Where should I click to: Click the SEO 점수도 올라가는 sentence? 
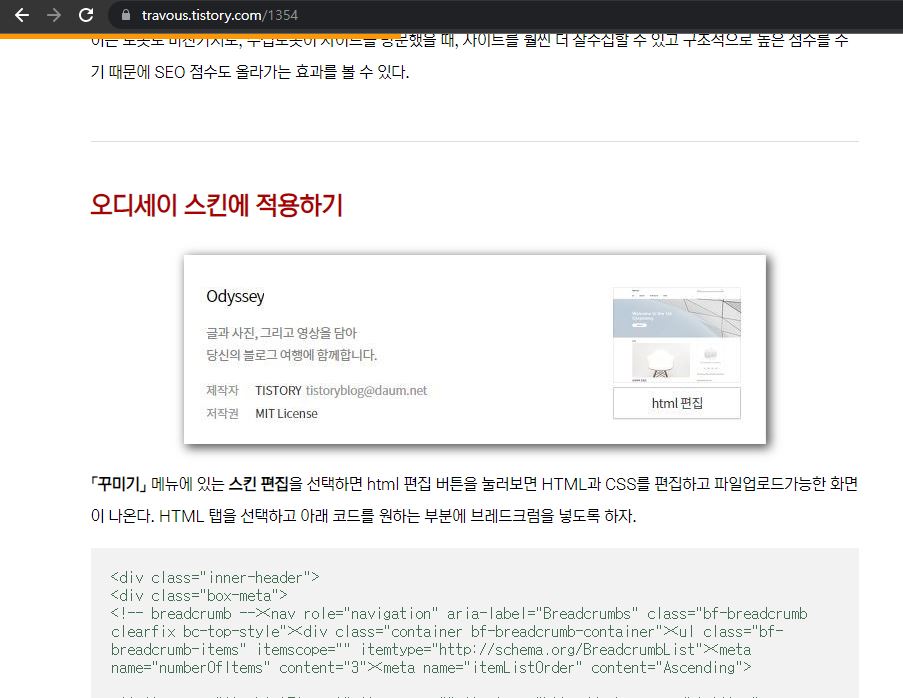point(250,72)
